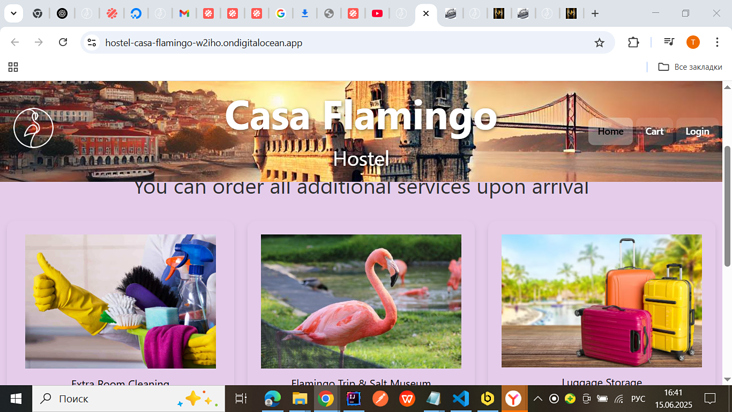Click the battery tray icon
Viewport: 732px width, 412px height.
click(x=603, y=399)
